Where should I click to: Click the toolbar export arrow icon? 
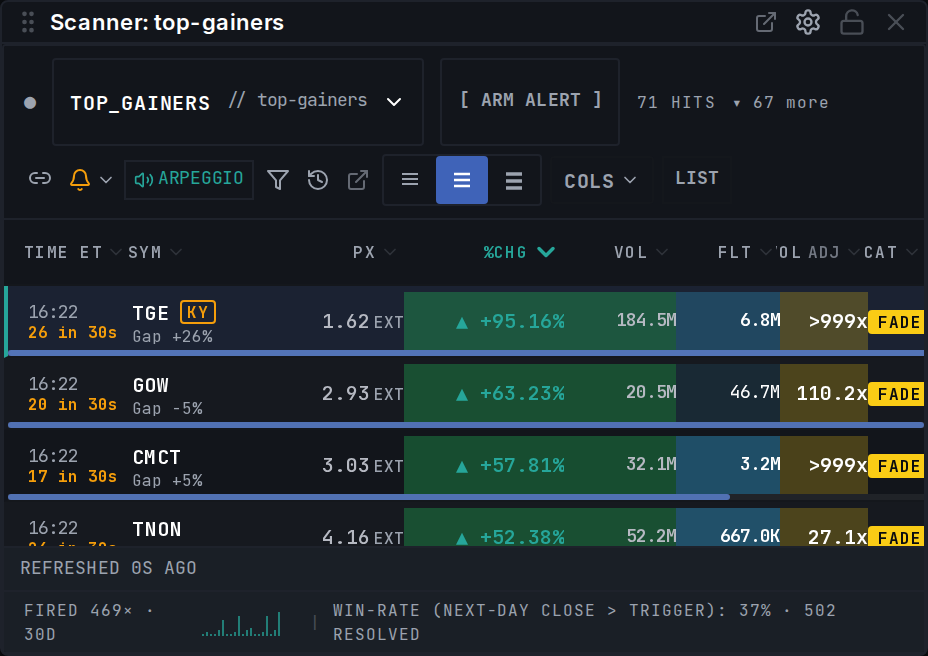pyautogui.click(x=357, y=179)
